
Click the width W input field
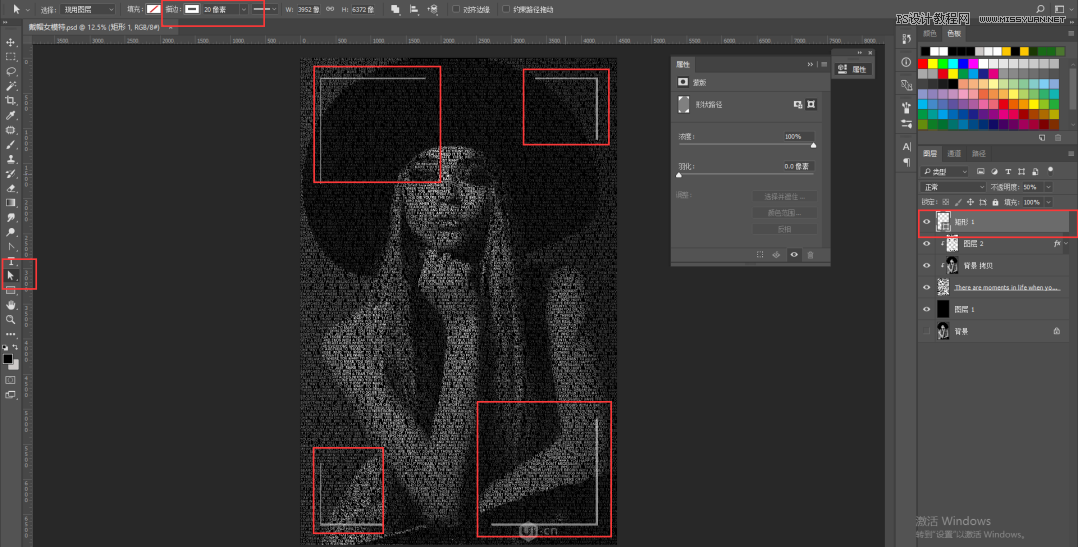pyautogui.click(x=307, y=10)
